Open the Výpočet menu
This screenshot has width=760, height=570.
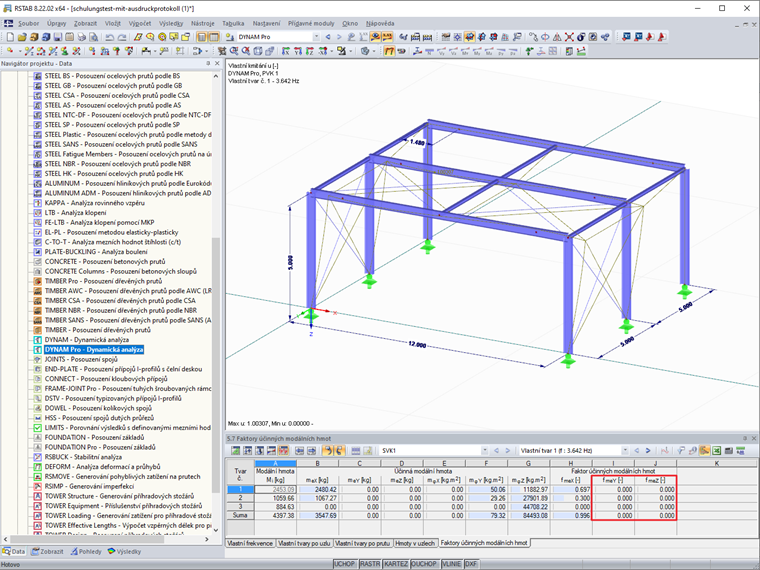140,23
